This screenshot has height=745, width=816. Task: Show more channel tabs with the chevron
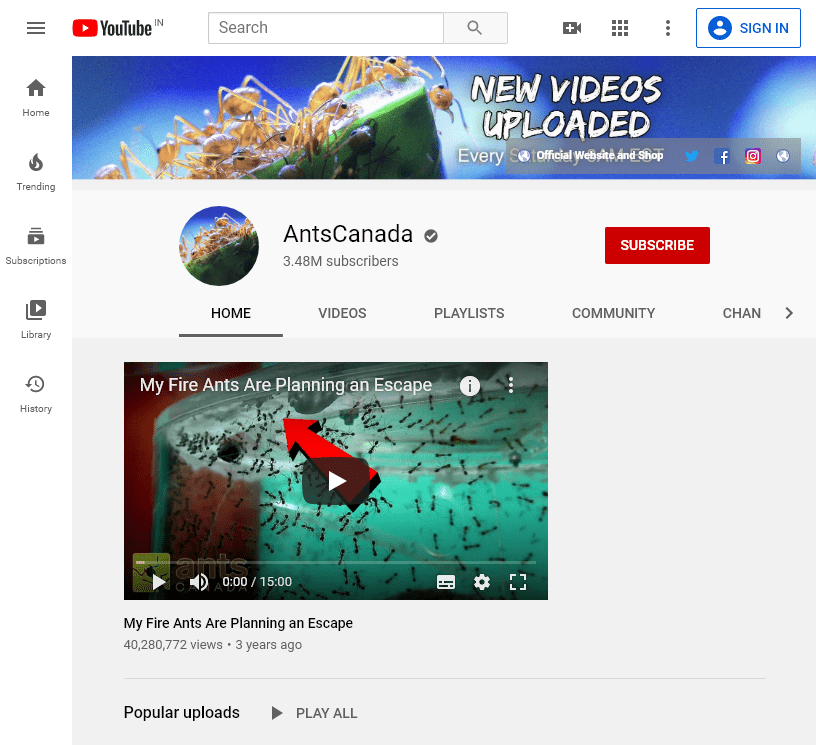tap(789, 313)
